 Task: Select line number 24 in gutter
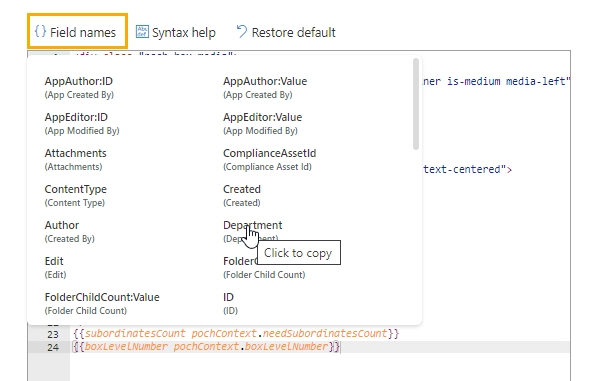[53, 347]
